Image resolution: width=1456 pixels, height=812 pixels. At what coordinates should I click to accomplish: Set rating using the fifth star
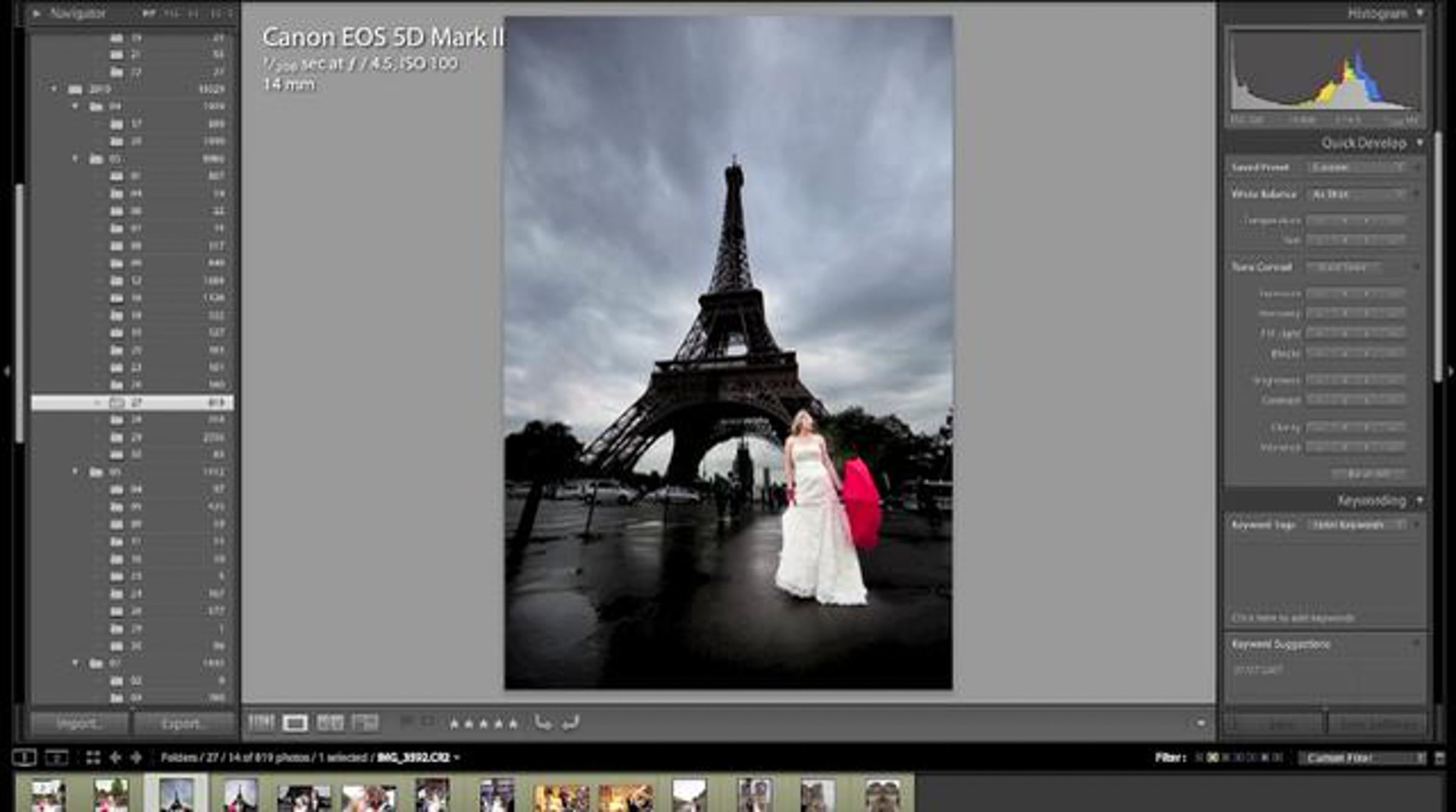point(513,723)
